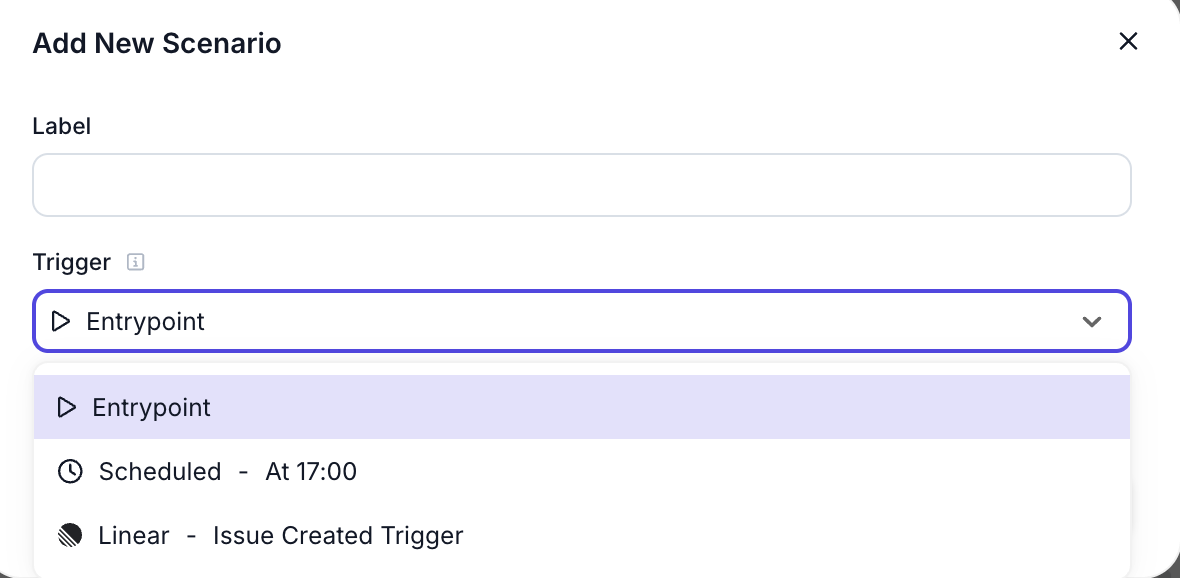Click the Label text field
The height and width of the screenshot is (578, 1180).
tap(582, 184)
